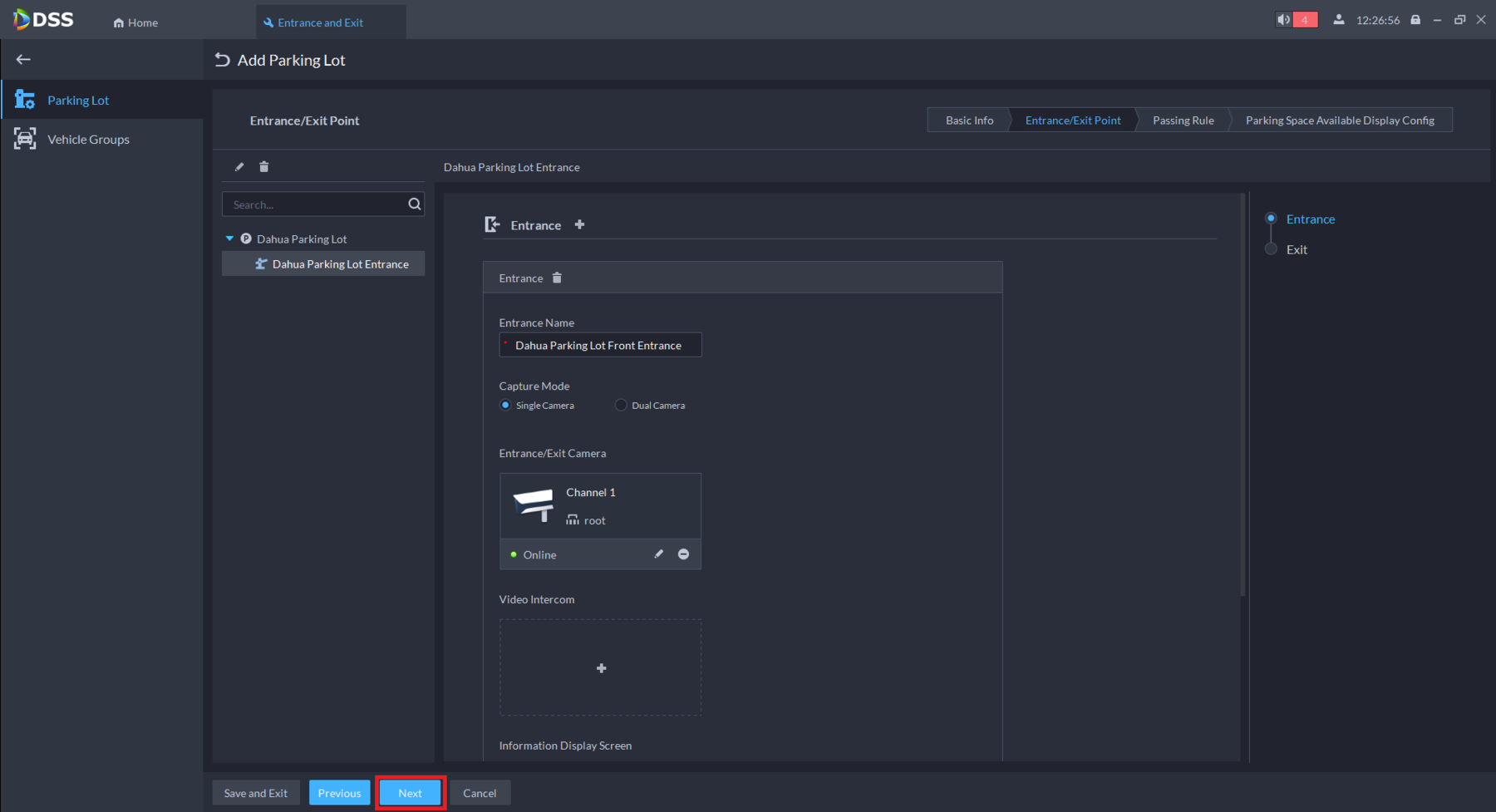Select Dahua Parking Lot Entrance tree item
The image size is (1496, 812).
coord(340,264)
